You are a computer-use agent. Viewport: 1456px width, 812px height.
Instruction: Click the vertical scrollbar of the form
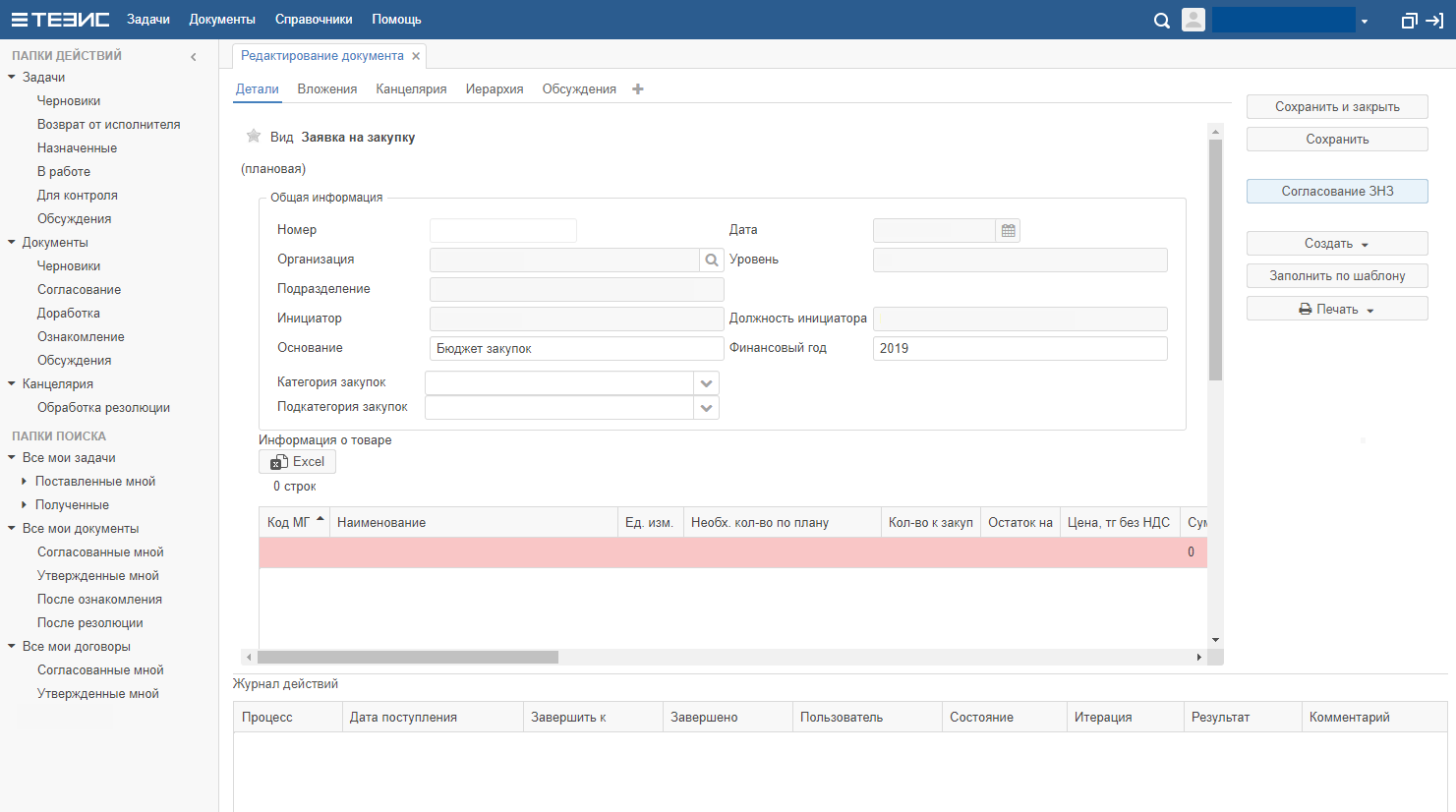tap(1215, 260)
